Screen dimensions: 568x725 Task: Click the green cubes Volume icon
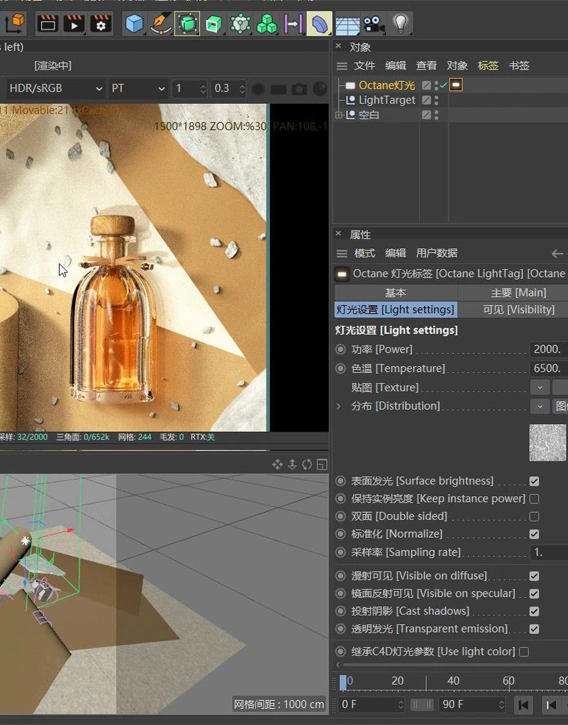pos(267,23)
